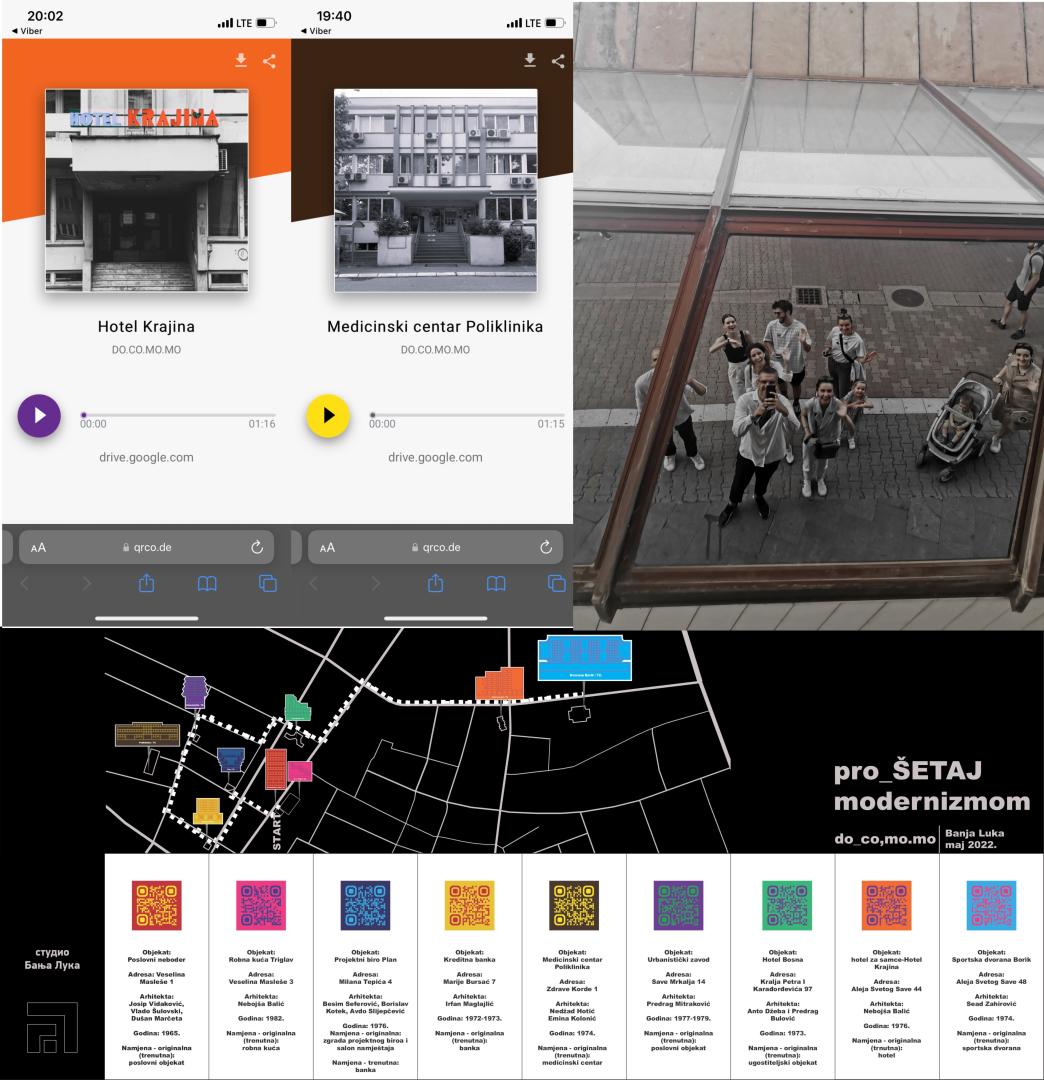Open Safari share sheet on left phone

pos(146,584)
